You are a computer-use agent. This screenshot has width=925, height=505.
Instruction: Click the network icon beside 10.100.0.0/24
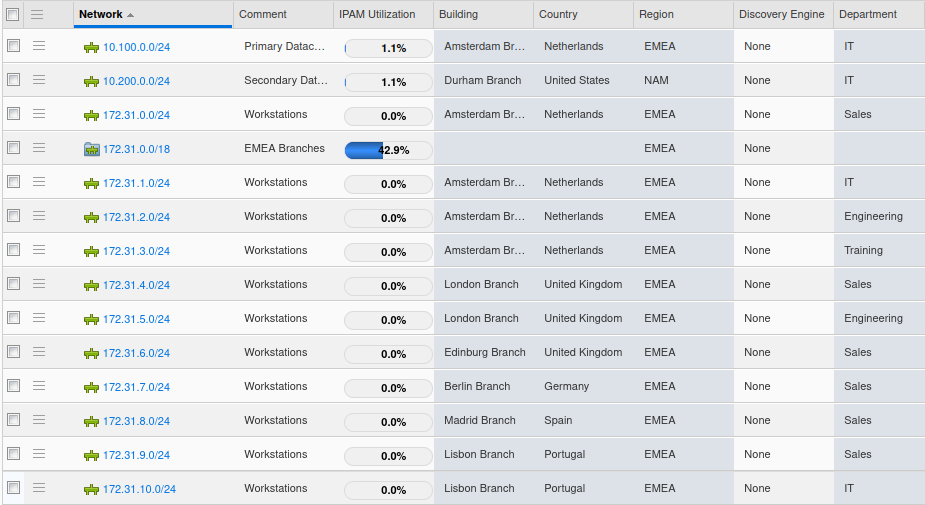coord(91,47)
